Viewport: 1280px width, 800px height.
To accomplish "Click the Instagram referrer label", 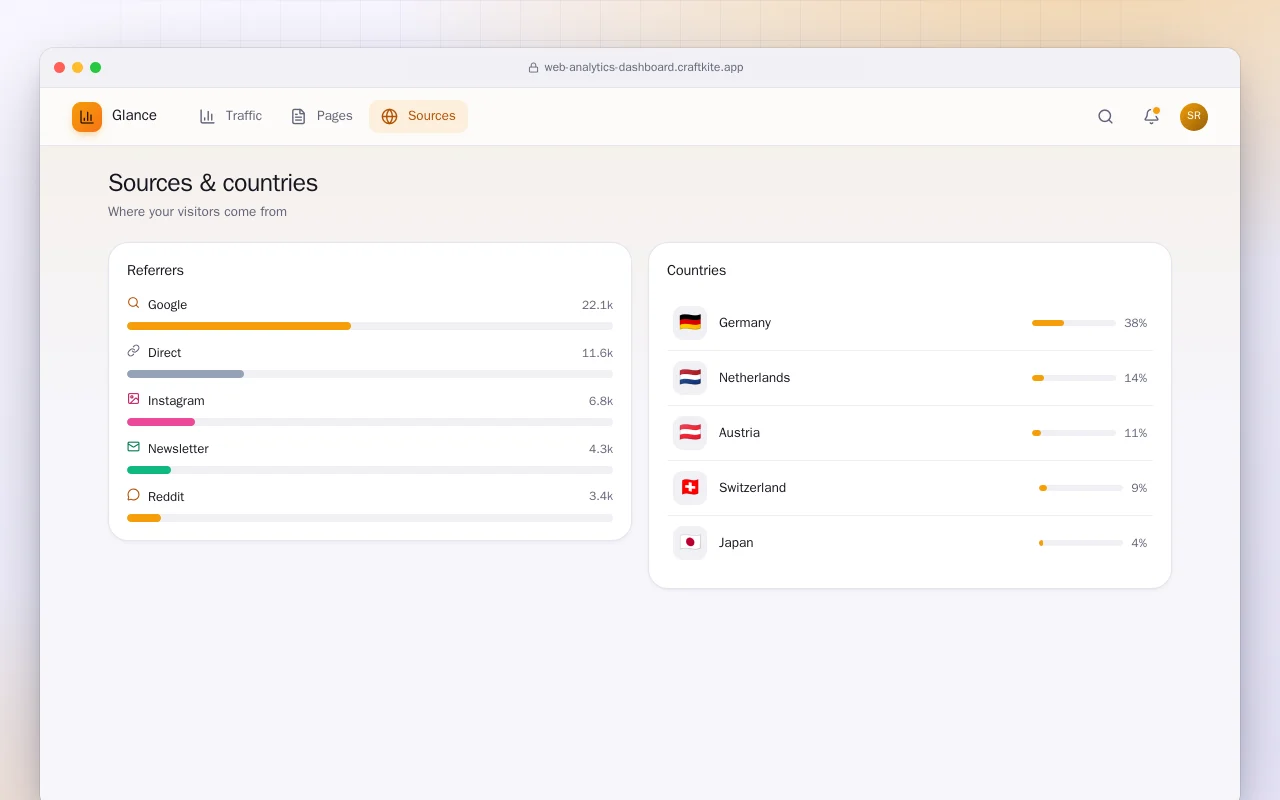I will pyautogui.click(x=176, y=401).
